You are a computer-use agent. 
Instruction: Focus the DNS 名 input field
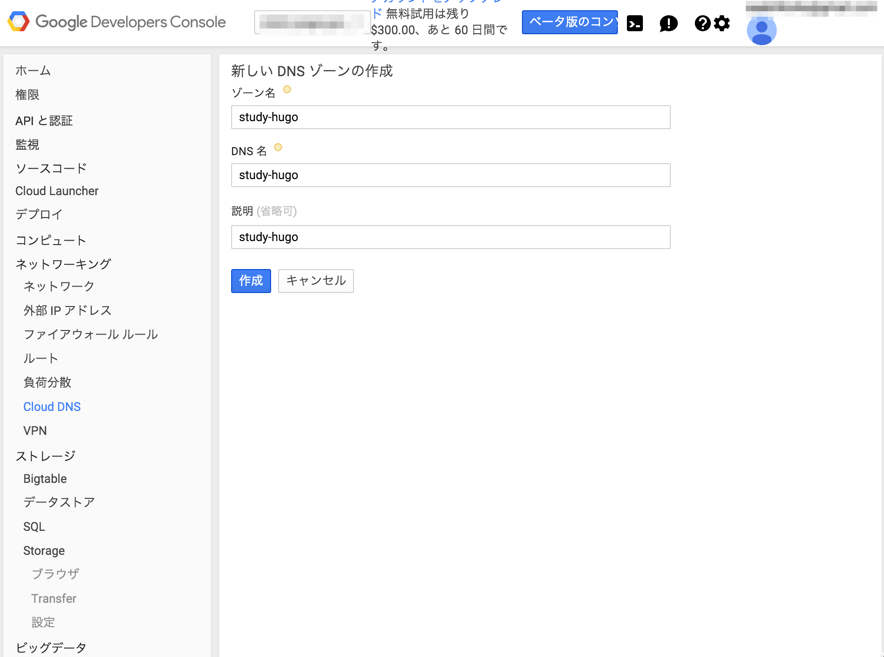tap(450, 175)
